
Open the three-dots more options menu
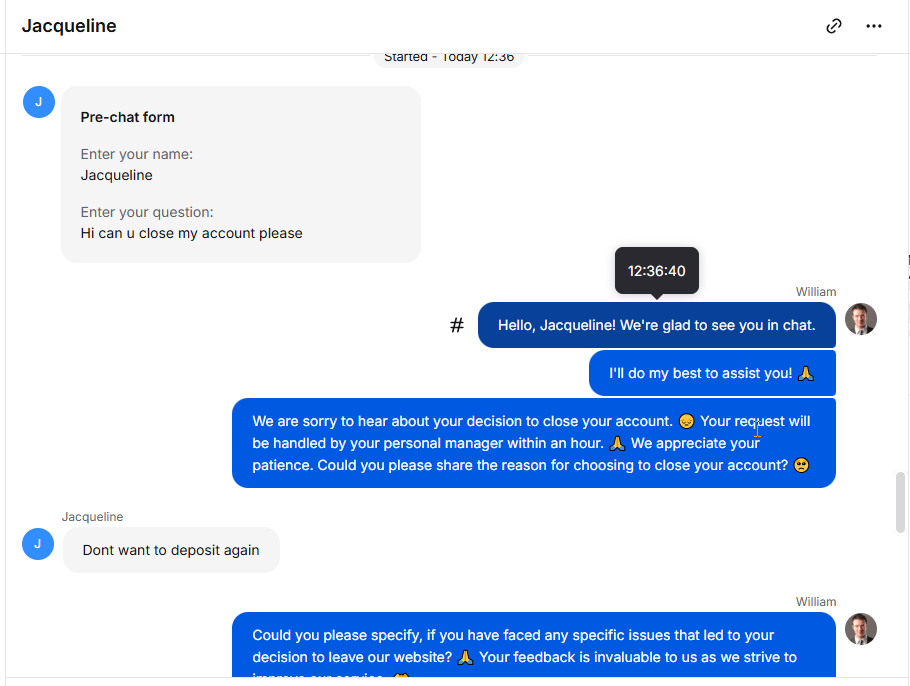[x=873, y=26]
